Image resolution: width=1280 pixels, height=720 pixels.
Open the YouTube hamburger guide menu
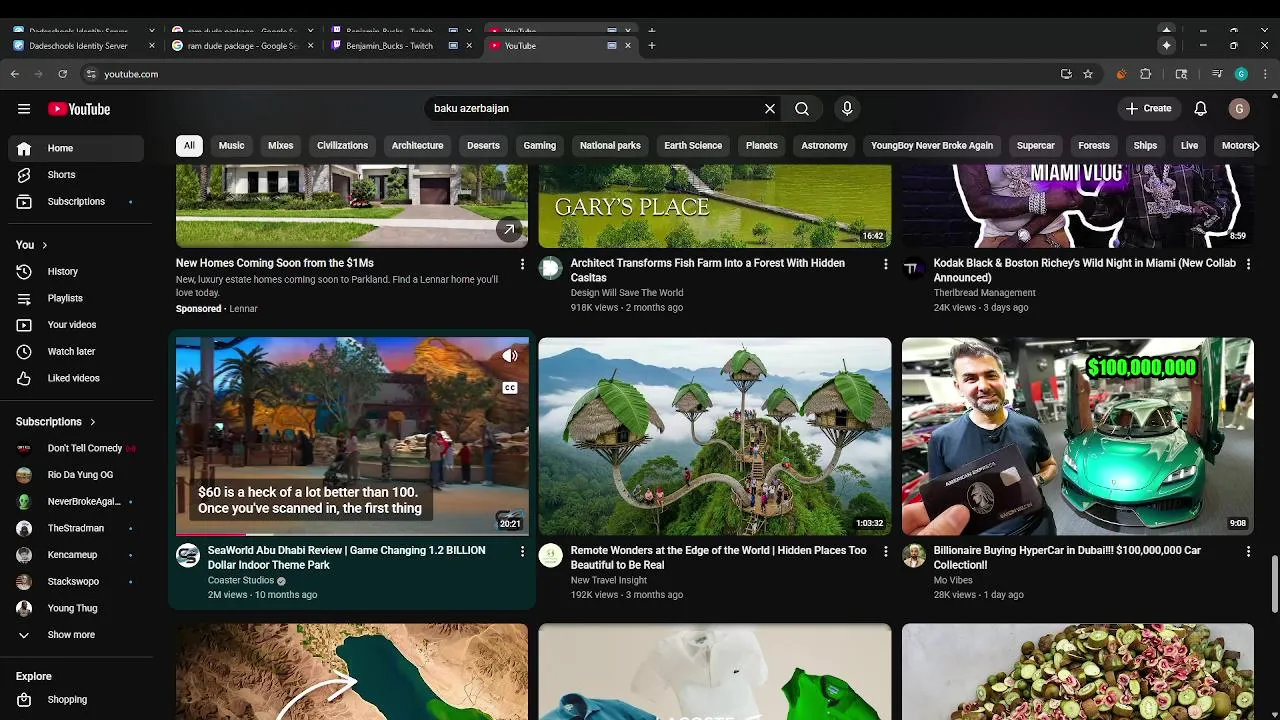[24, 109]
